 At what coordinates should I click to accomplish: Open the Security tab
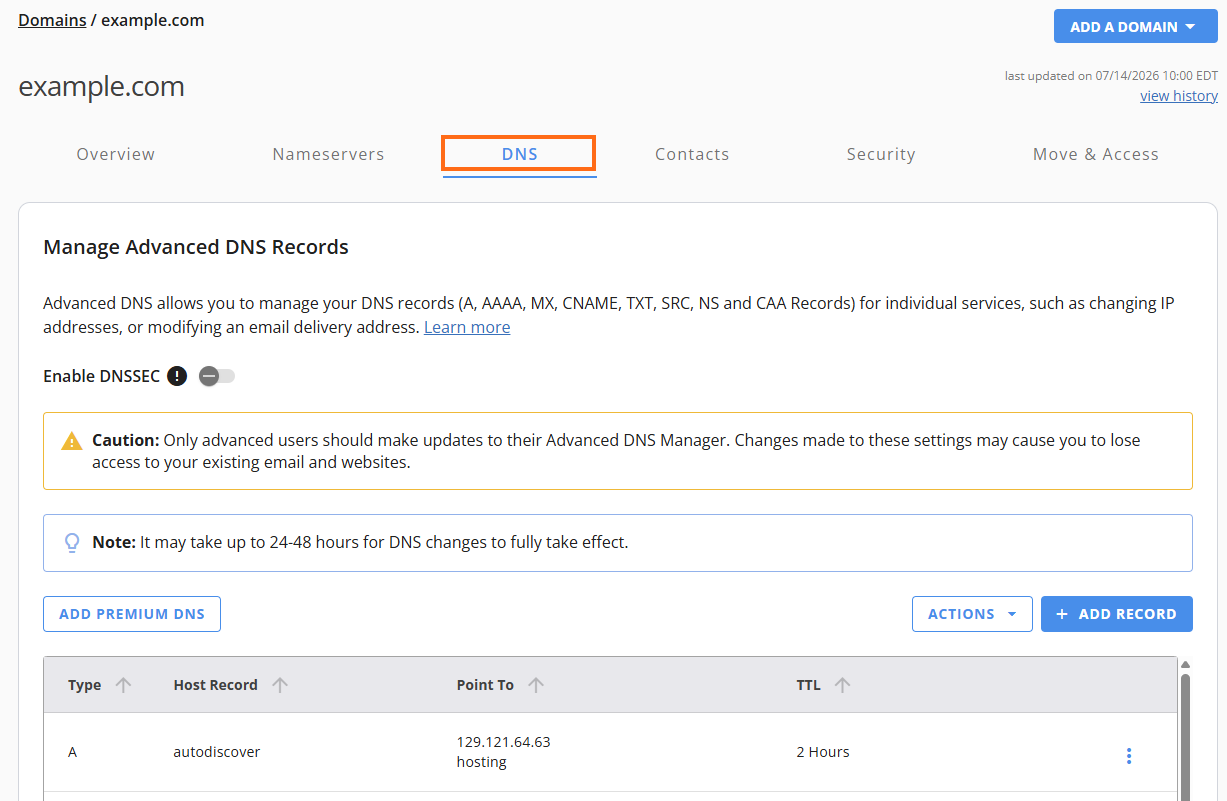[x=881, y=154]
